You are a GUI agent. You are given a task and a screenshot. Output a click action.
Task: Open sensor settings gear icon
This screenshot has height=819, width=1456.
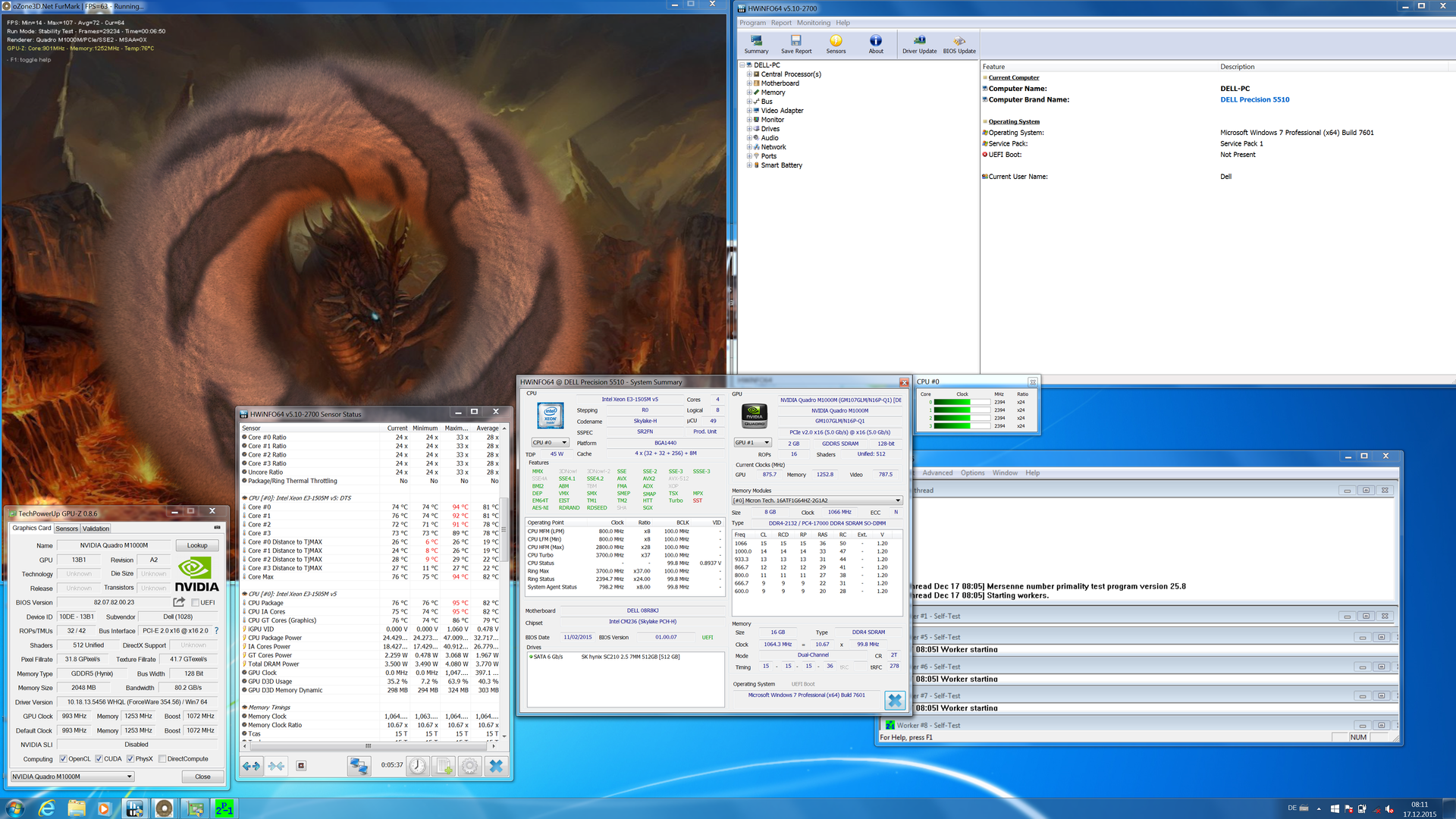470,766
